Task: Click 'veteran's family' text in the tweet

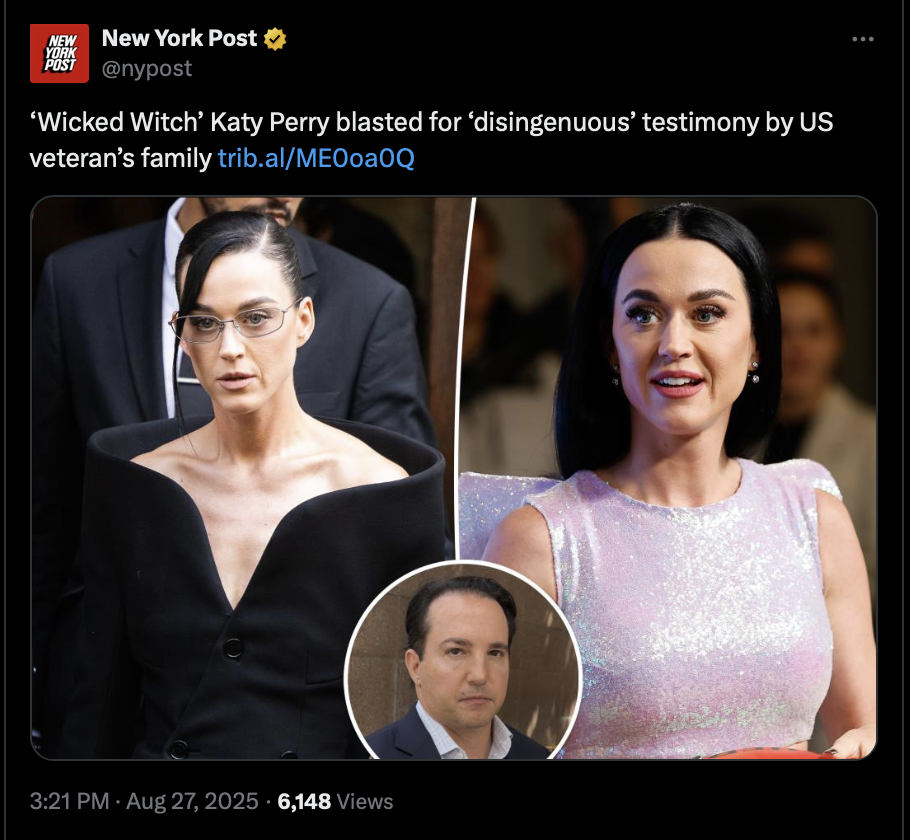Action: tap(121, 158)
